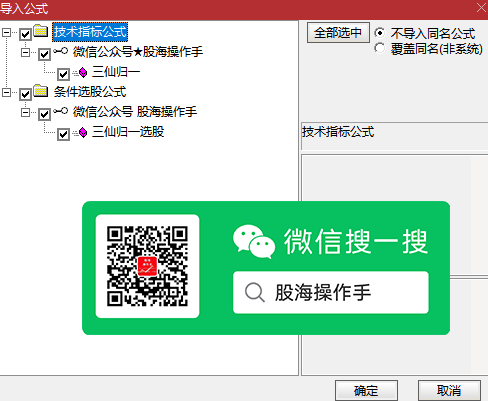Viewport: 488px width, 401px height.
Task: Choose the 不导入同名公式 radio option
Action: pos(379,33)
